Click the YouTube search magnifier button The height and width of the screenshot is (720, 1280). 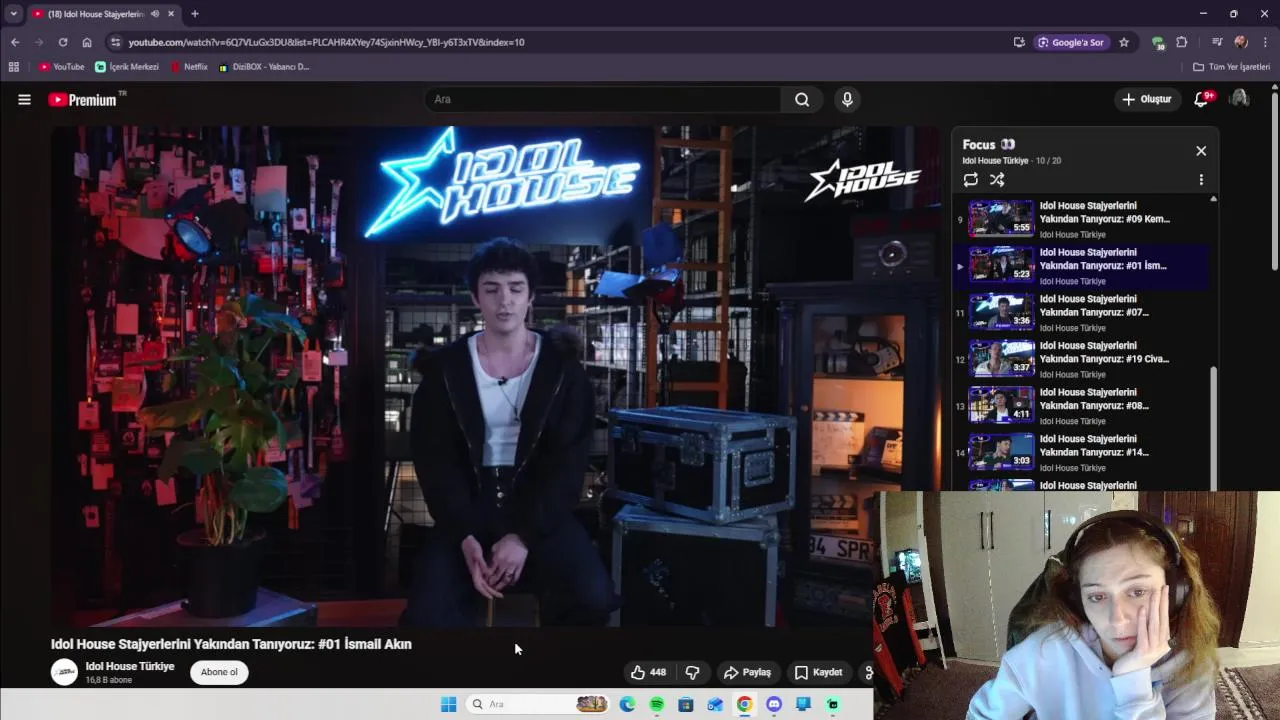pos(802,99)
